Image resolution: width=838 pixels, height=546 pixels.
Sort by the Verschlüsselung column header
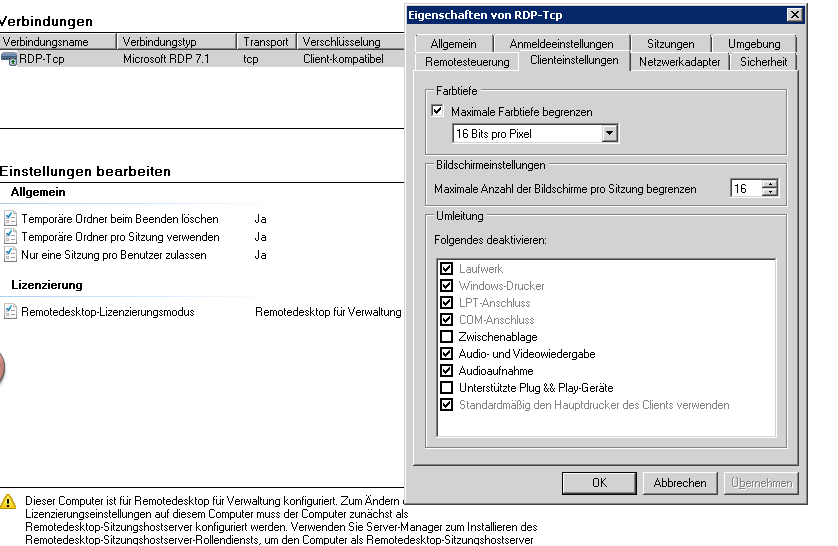pyautogui.click(x=350, y=42)
